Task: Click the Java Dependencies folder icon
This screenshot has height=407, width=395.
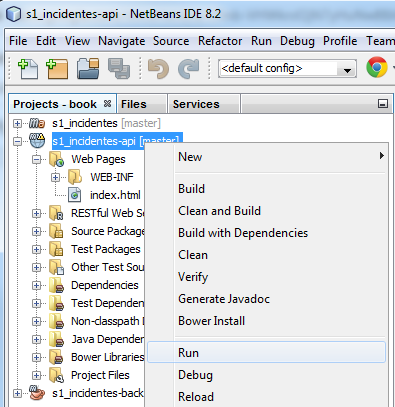Action: click(56, 339)
